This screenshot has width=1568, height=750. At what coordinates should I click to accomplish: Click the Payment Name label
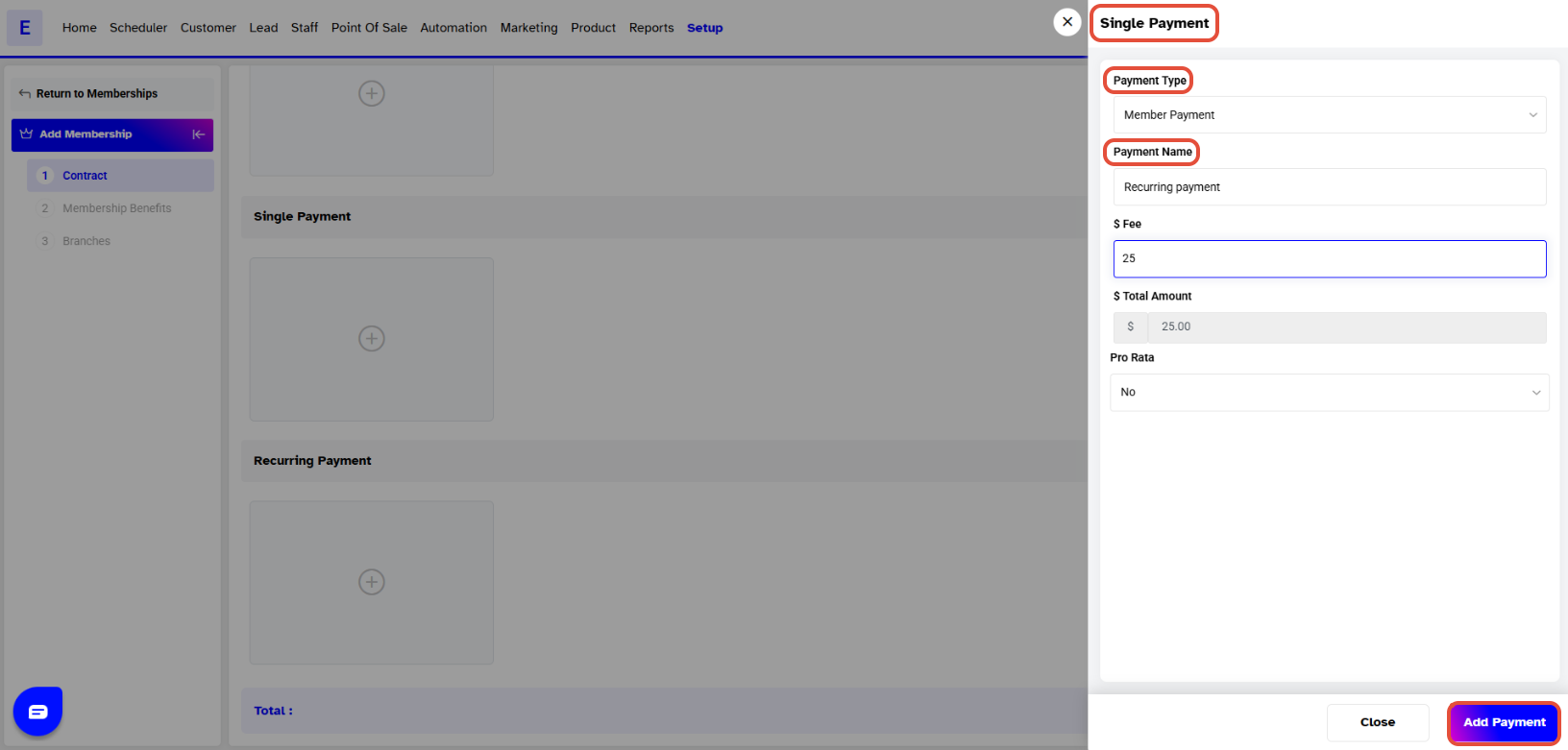(x=1152, y=152)
